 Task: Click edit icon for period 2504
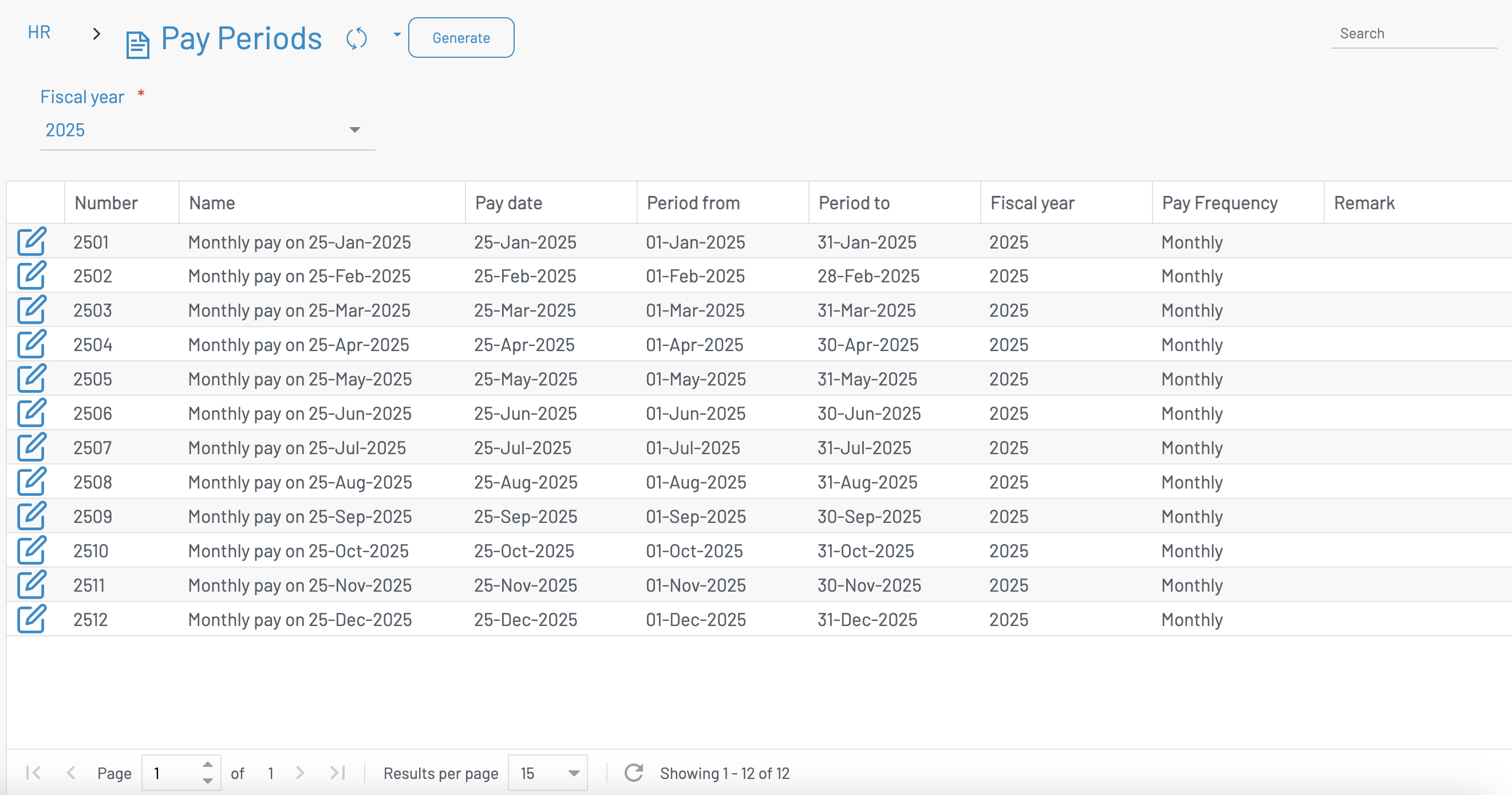[x=31, y=344]
